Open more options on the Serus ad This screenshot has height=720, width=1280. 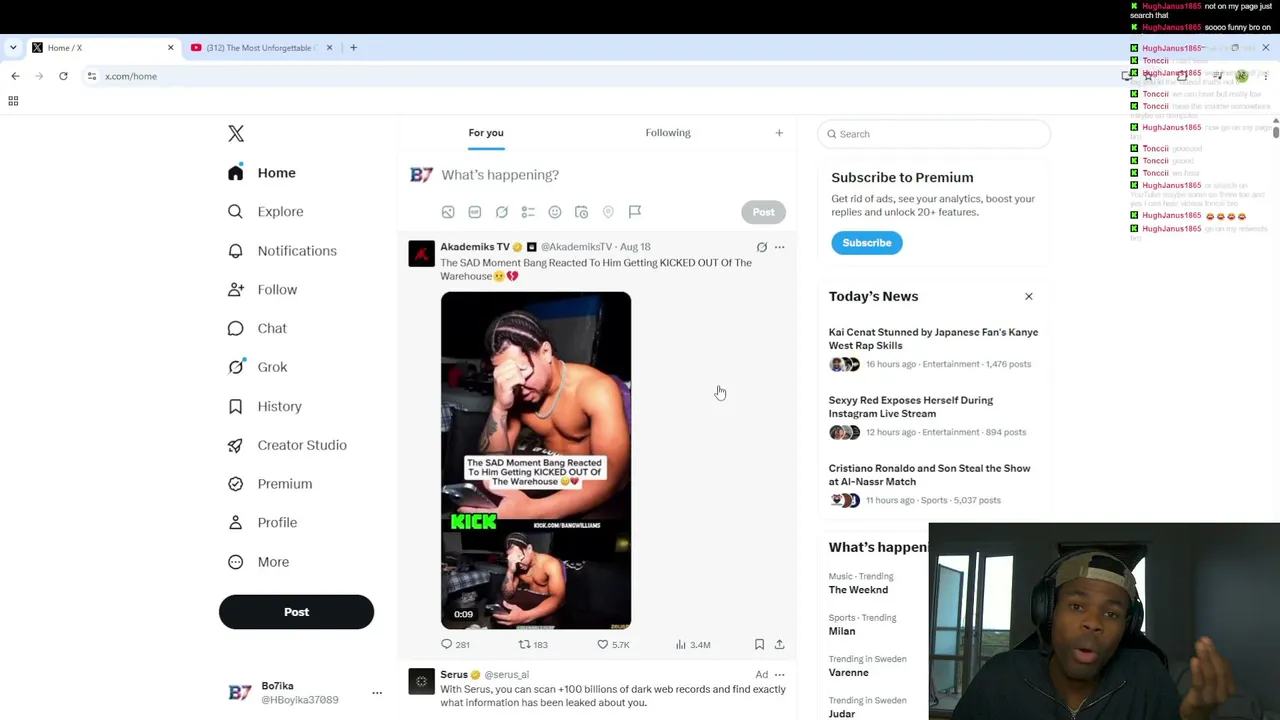(x=780, y=675)
